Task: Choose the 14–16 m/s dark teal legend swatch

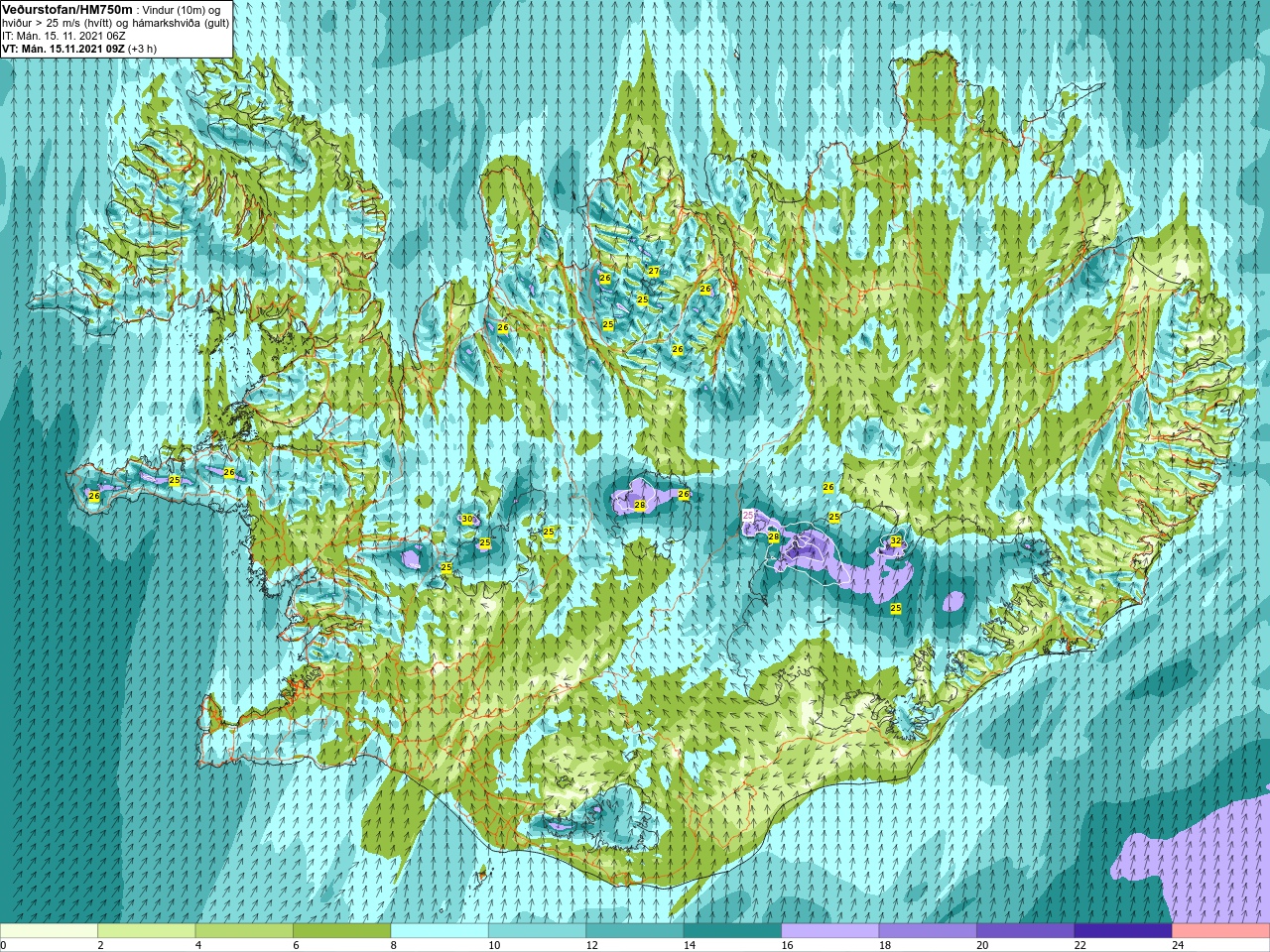Action: (733, 931)
